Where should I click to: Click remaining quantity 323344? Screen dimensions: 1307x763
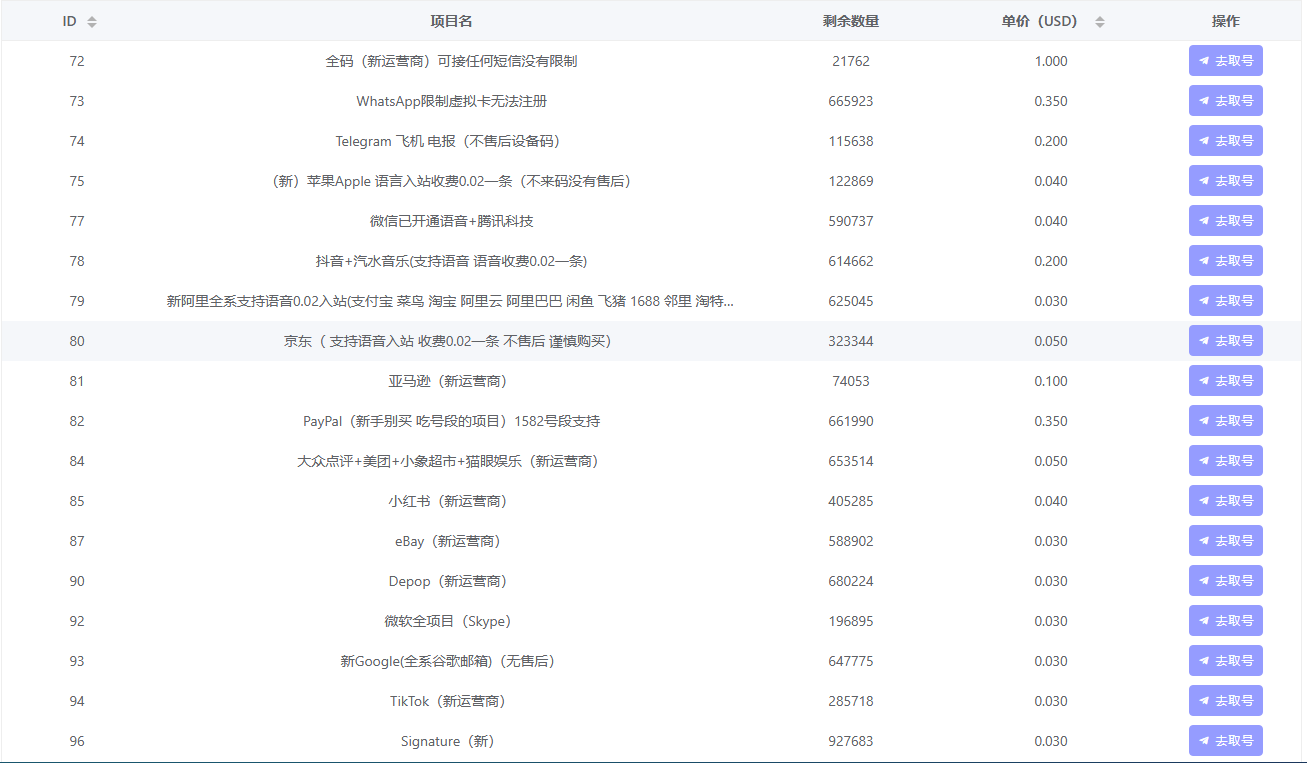(x=851, y=341)
